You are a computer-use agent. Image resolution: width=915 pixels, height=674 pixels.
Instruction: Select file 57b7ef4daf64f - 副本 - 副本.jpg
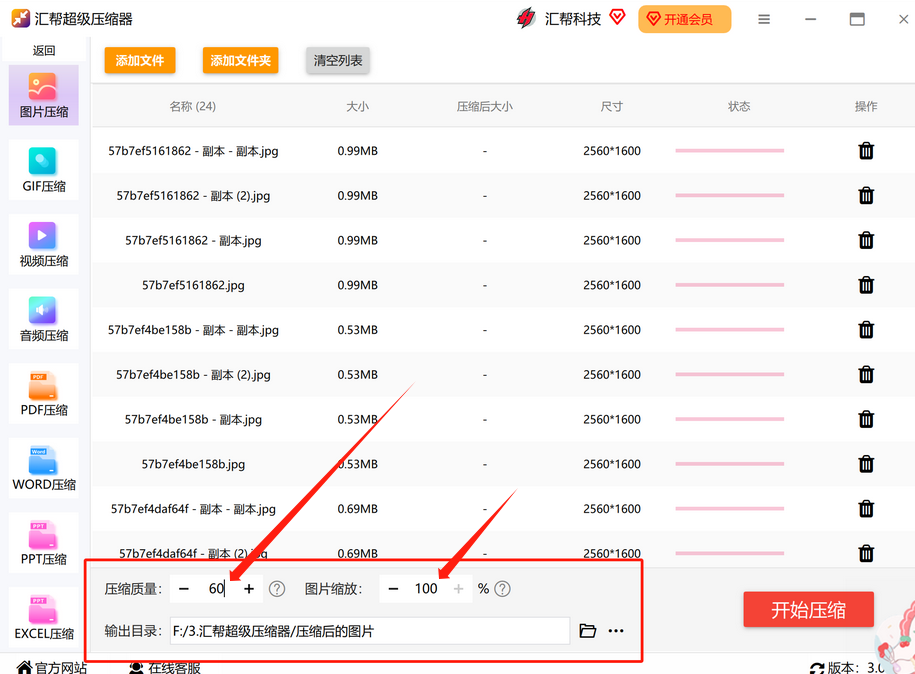point(193,509)
